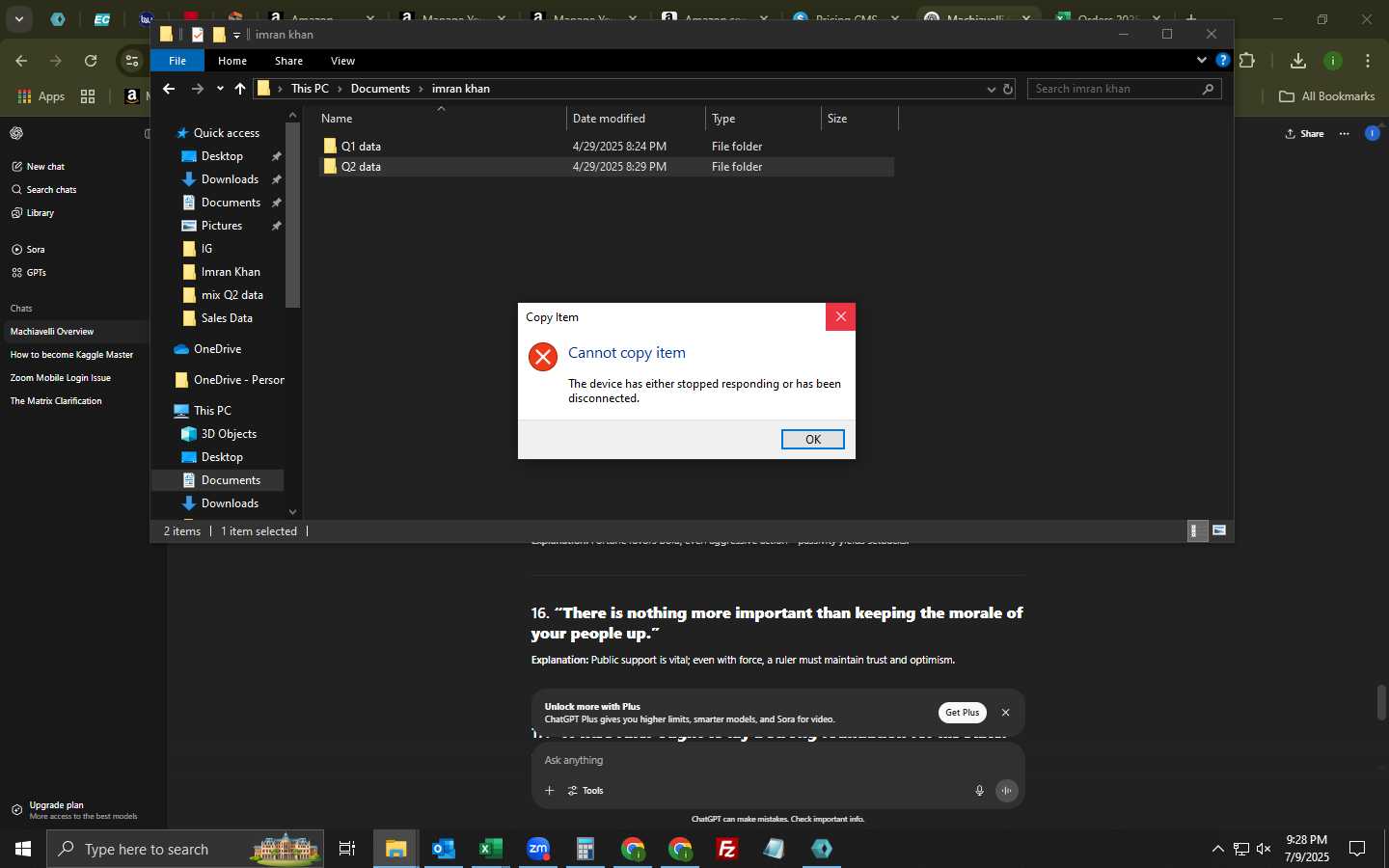Show hidden system tray icons
1389x868 pixels.
[x=1217, y=849]
